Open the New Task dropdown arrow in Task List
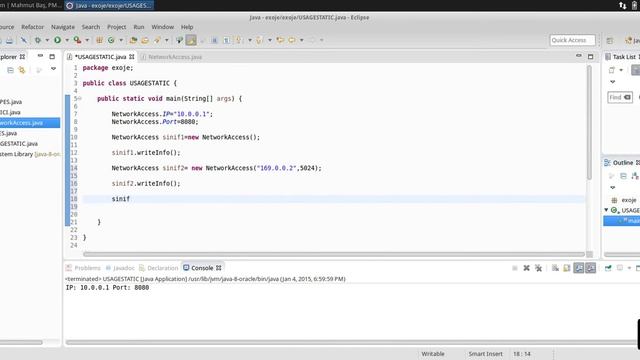The width and height of the screenshot is (640, 360). point(621,70)
